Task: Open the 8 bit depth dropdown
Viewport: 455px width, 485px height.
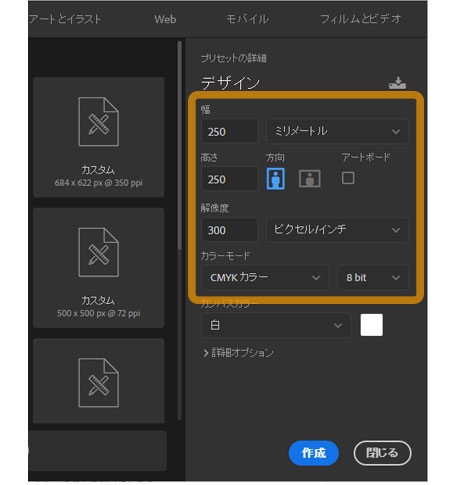Action: coord(373,277)
